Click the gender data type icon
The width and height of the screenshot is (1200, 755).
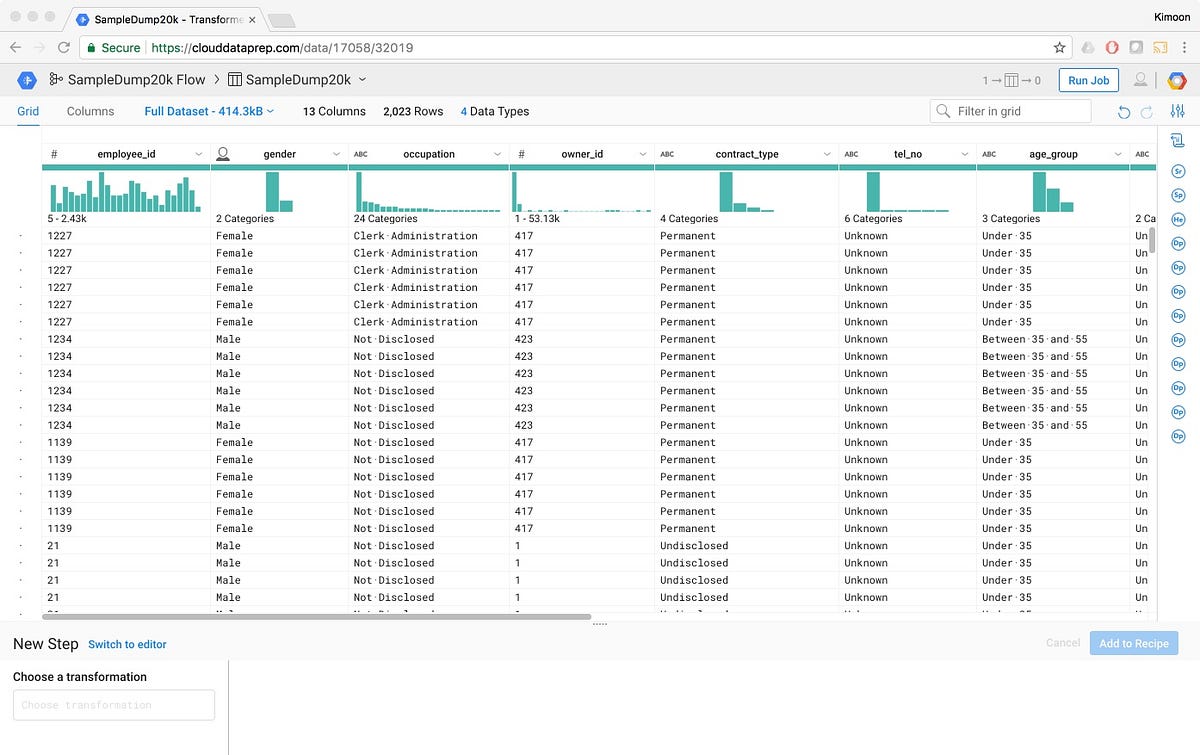224,154
